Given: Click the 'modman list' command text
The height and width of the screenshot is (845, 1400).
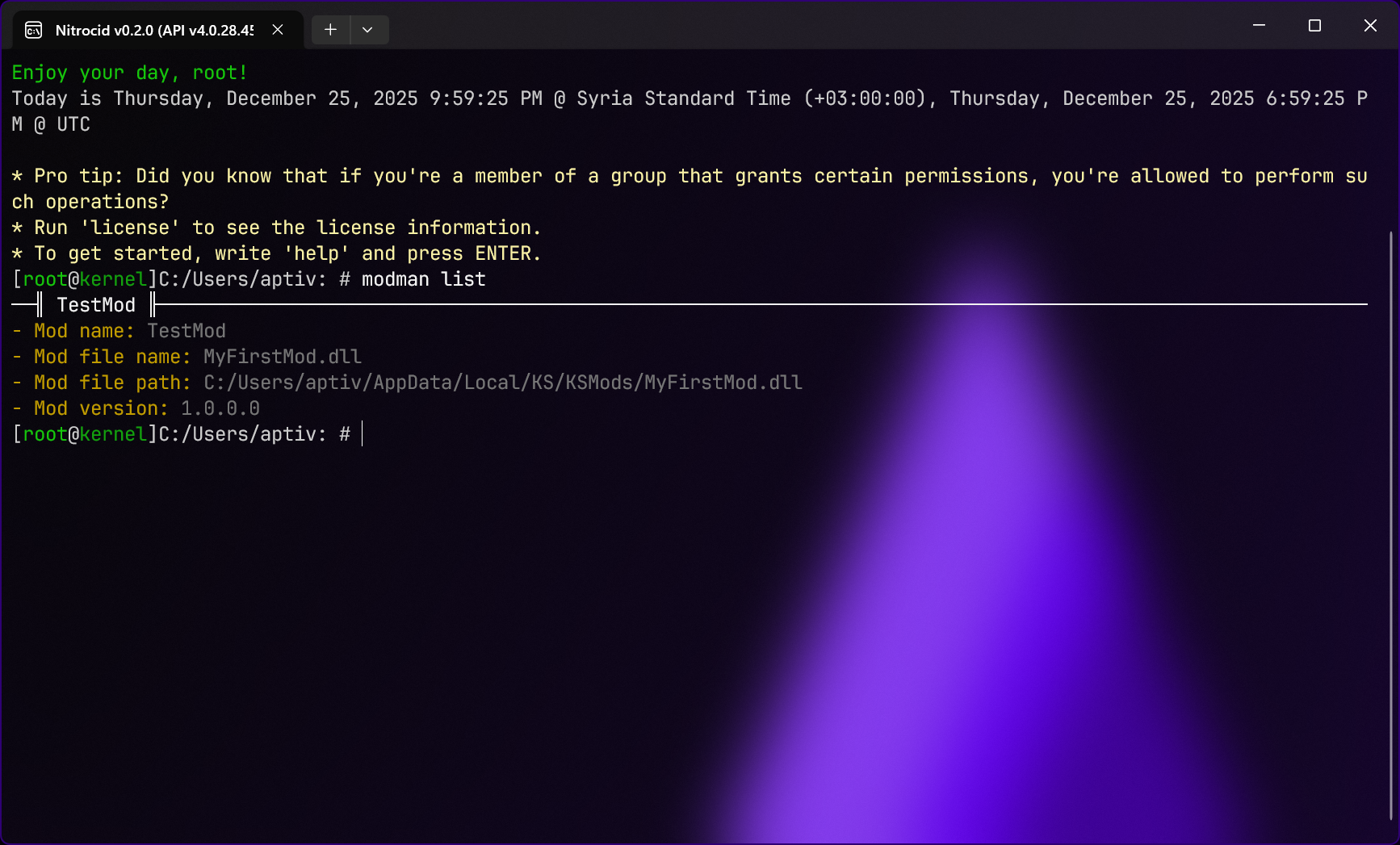Looking at the screenshot, I should (x=423, y=279).
